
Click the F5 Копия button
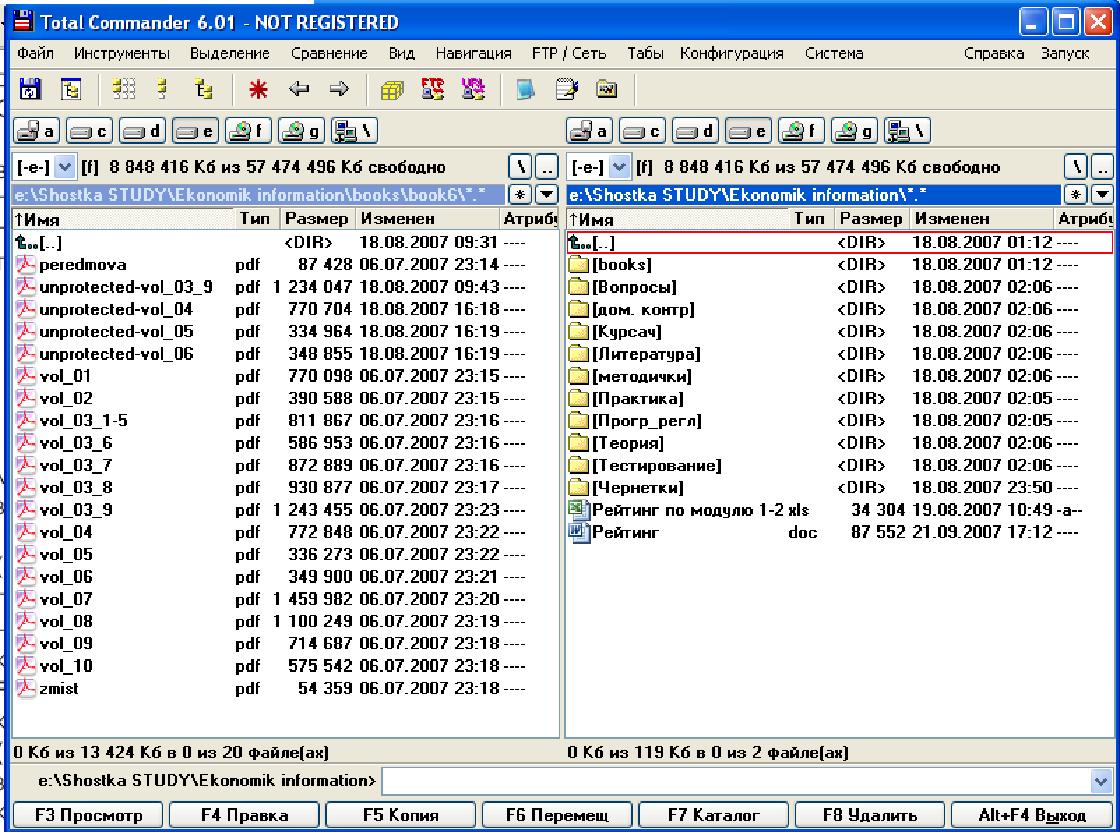[x=400, y=815]
